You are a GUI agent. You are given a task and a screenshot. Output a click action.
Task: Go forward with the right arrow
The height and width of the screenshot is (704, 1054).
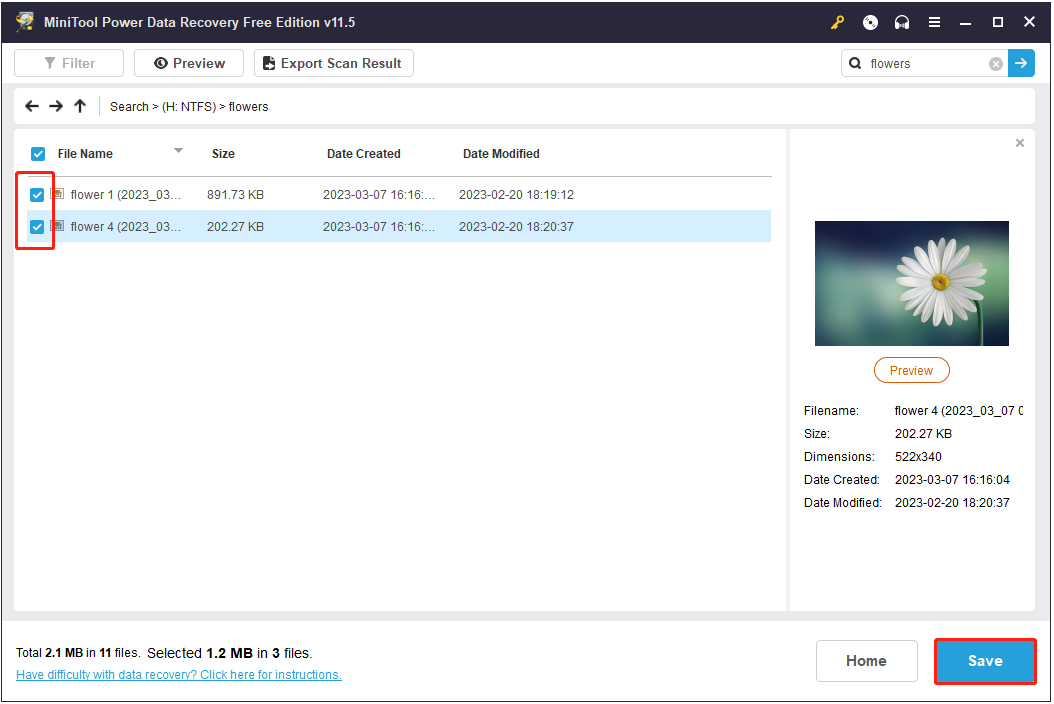pyautogui.click(x=56, y=106)
